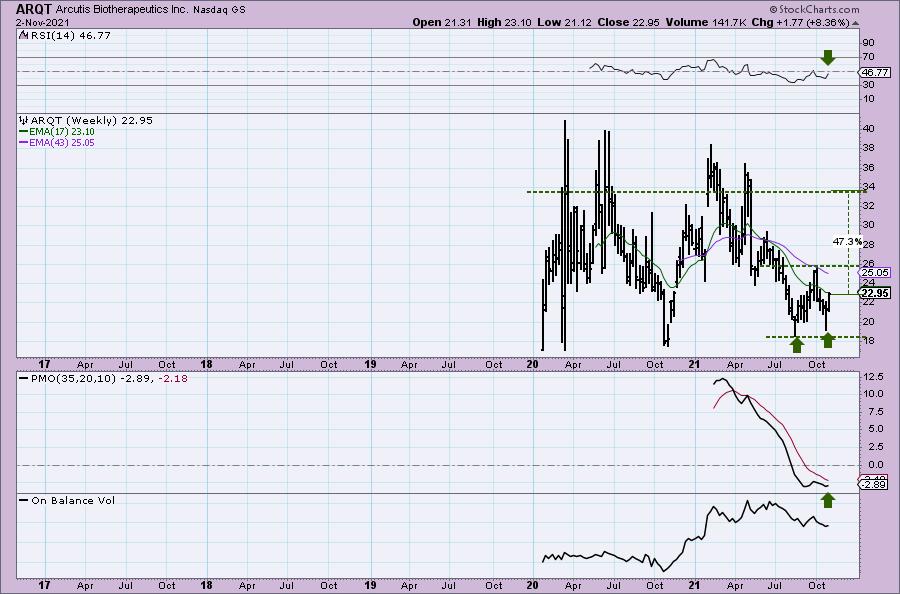The height and width of the screenshot is (594, 900).
Task: Click the RSI(14) 46.77 indicator label
Action: pyautogui.click(x=69, y=35)
